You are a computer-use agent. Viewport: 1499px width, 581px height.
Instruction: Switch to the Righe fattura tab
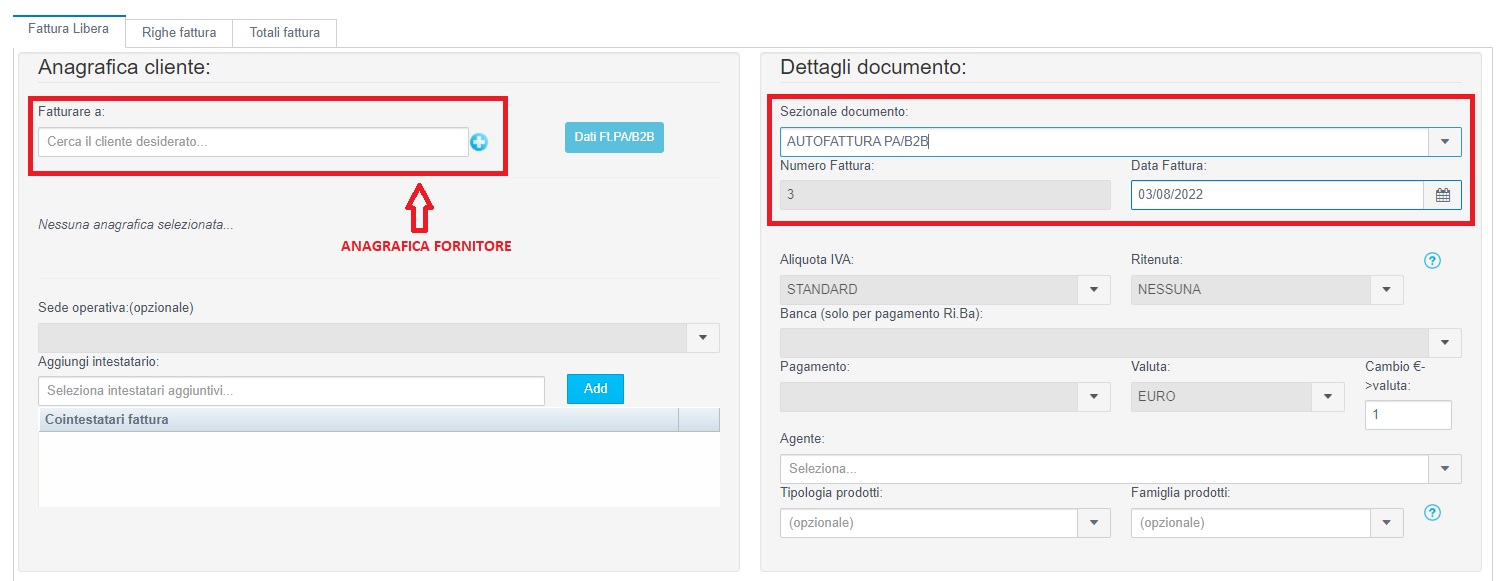pos(179,33)
